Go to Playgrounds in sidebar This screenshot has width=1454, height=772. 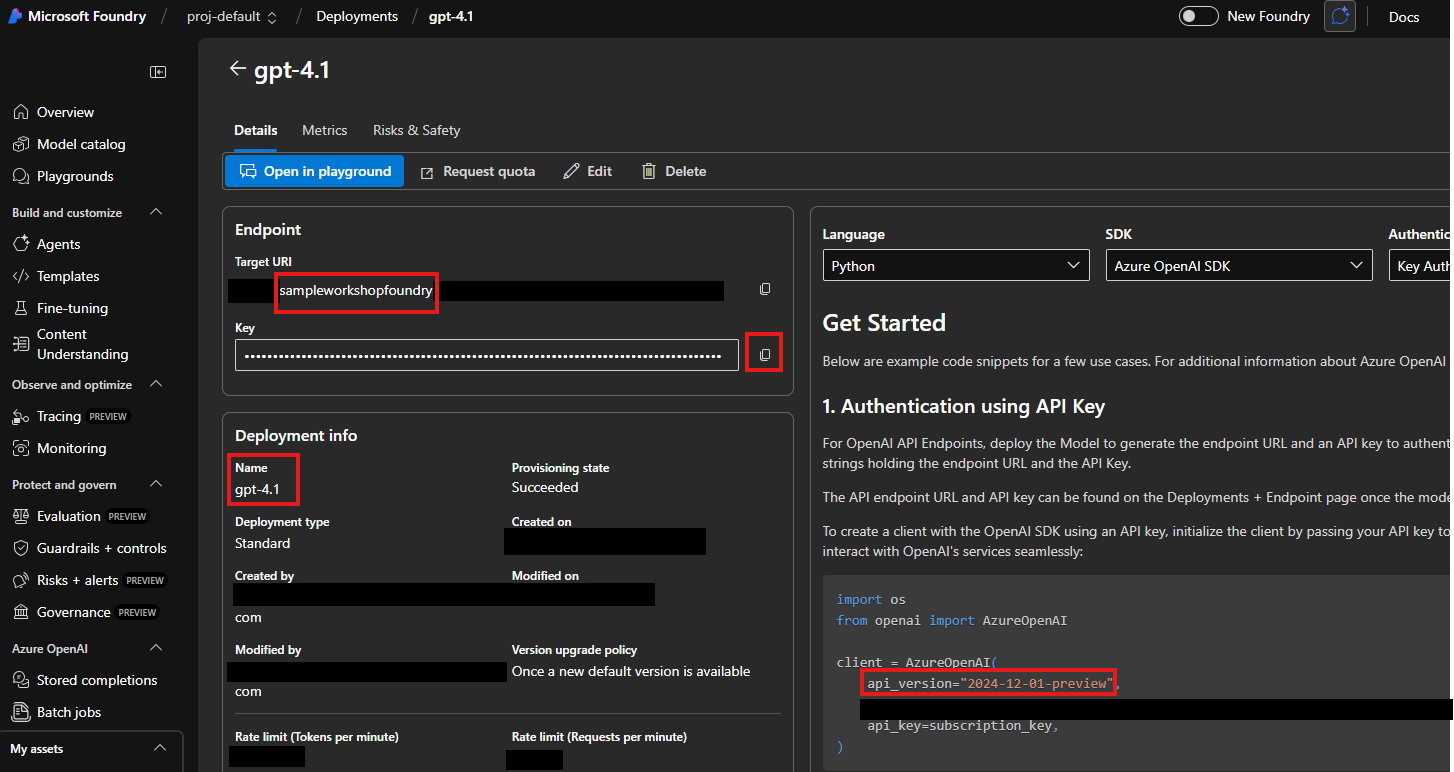(x=75, y=176)
